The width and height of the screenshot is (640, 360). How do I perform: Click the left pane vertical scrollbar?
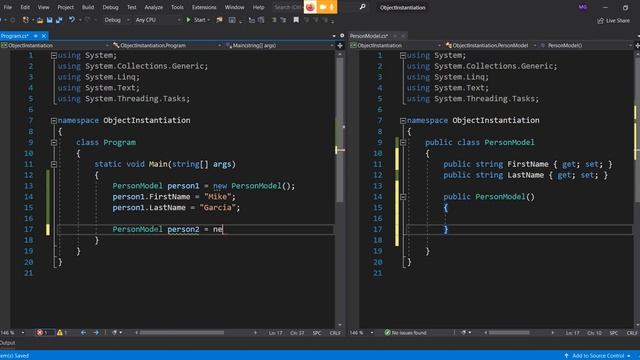point(340,131)
